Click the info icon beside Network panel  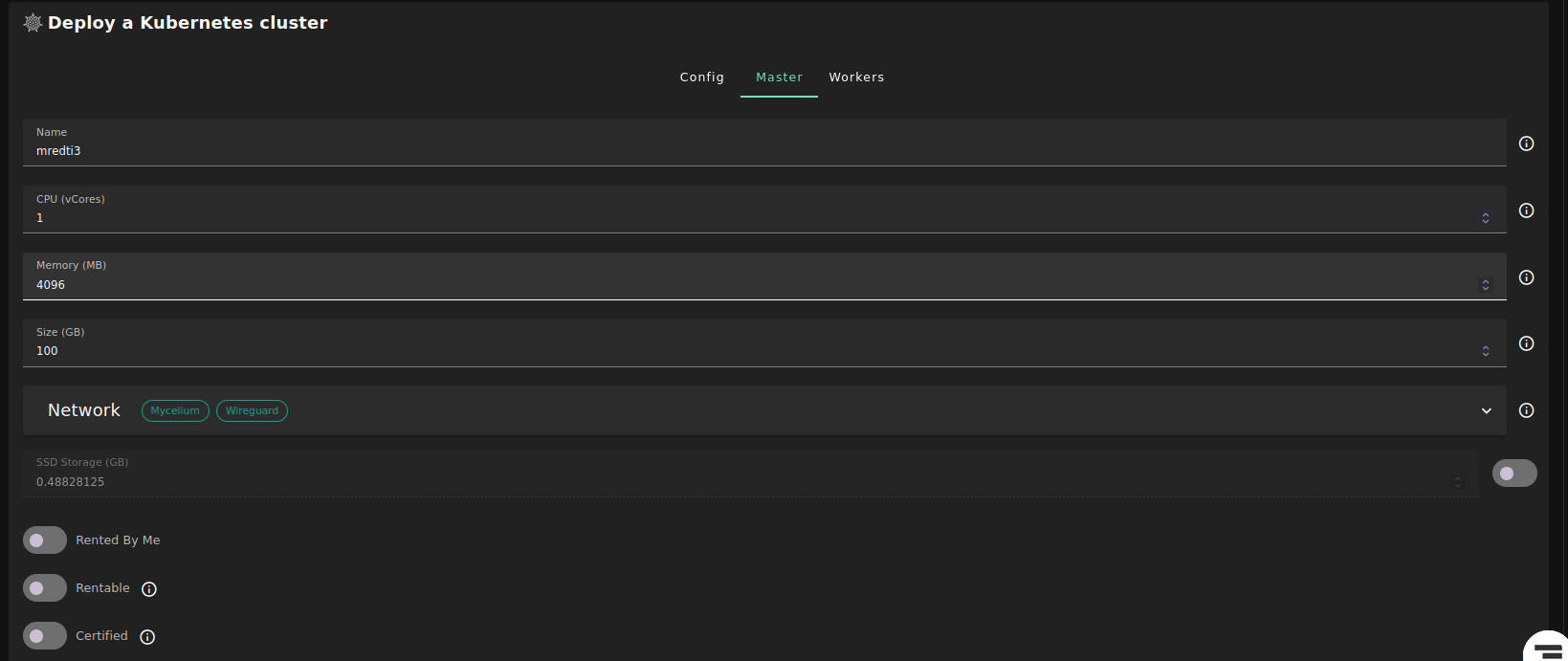pos(1526,410)
